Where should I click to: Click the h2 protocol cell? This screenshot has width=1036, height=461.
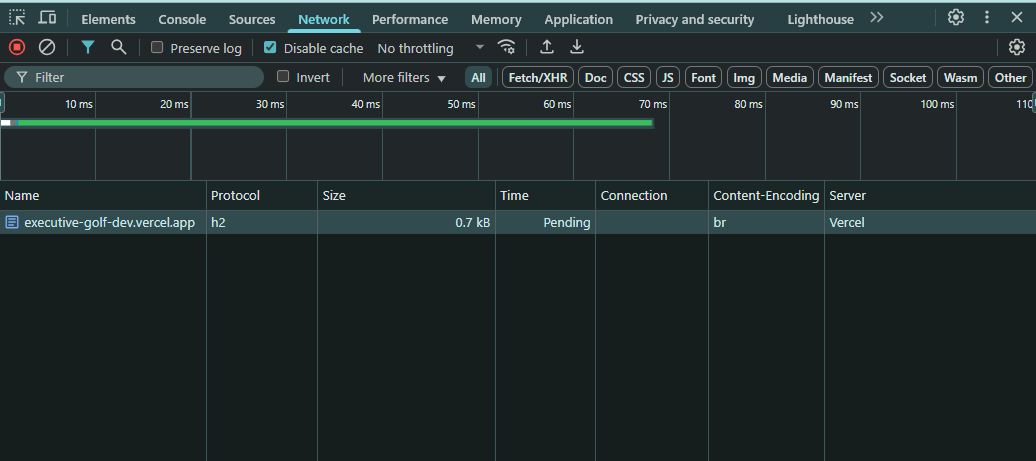click(262, 223)
